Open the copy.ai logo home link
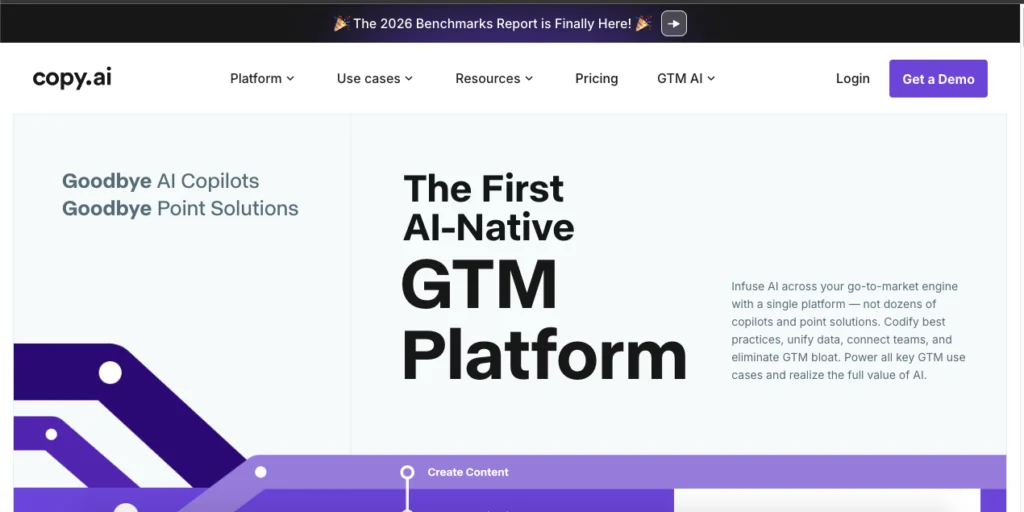 [x=72, y=78]
